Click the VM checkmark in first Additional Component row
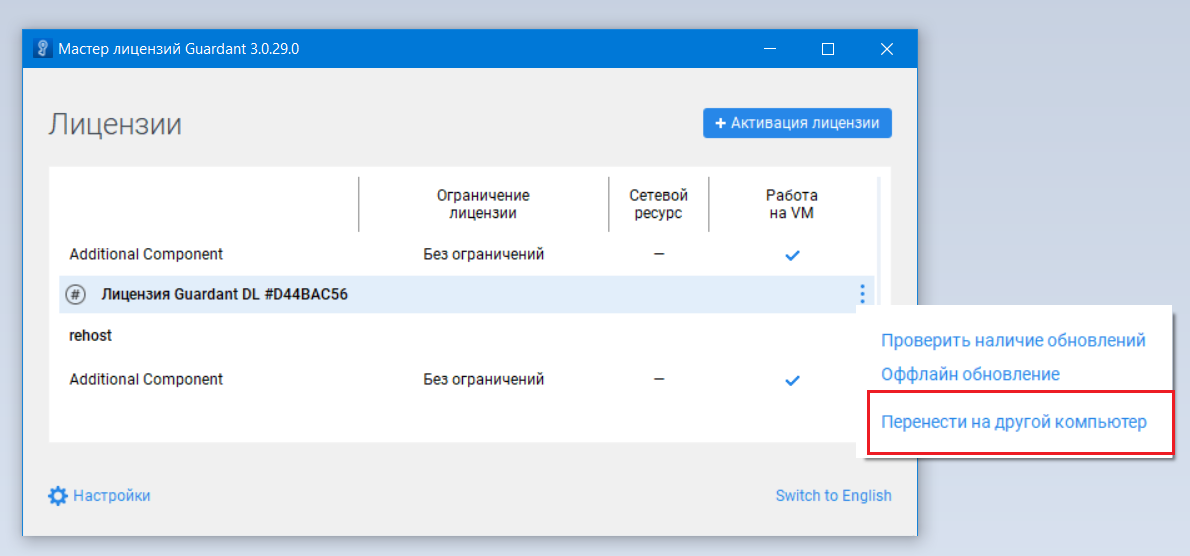 (792, 255)
